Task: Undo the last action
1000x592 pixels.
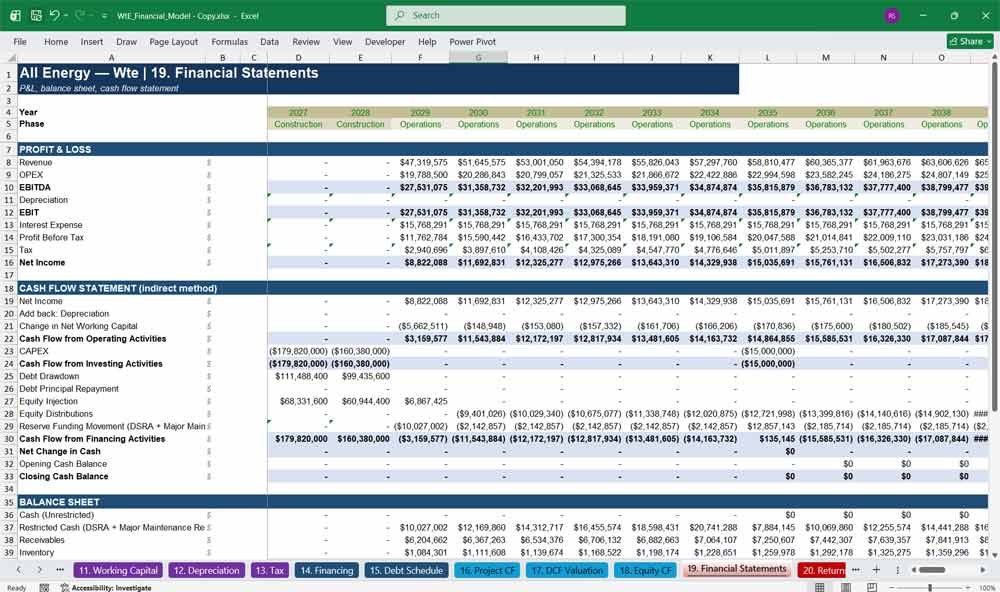Action: click(x=54, y=15)
